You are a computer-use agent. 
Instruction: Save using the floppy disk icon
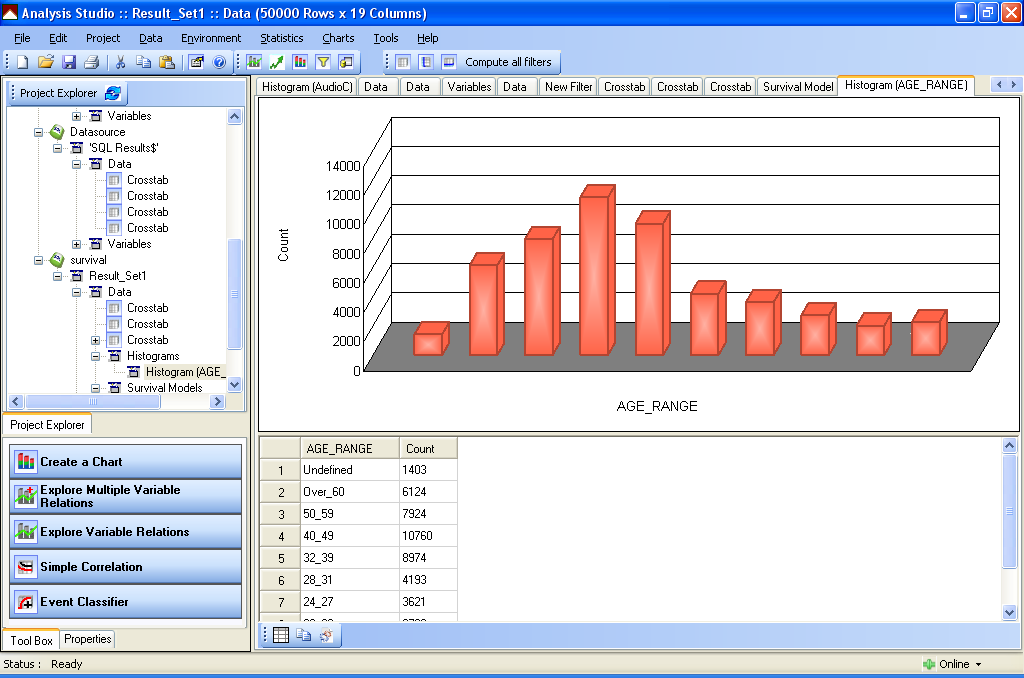click(x=69, y=62)
